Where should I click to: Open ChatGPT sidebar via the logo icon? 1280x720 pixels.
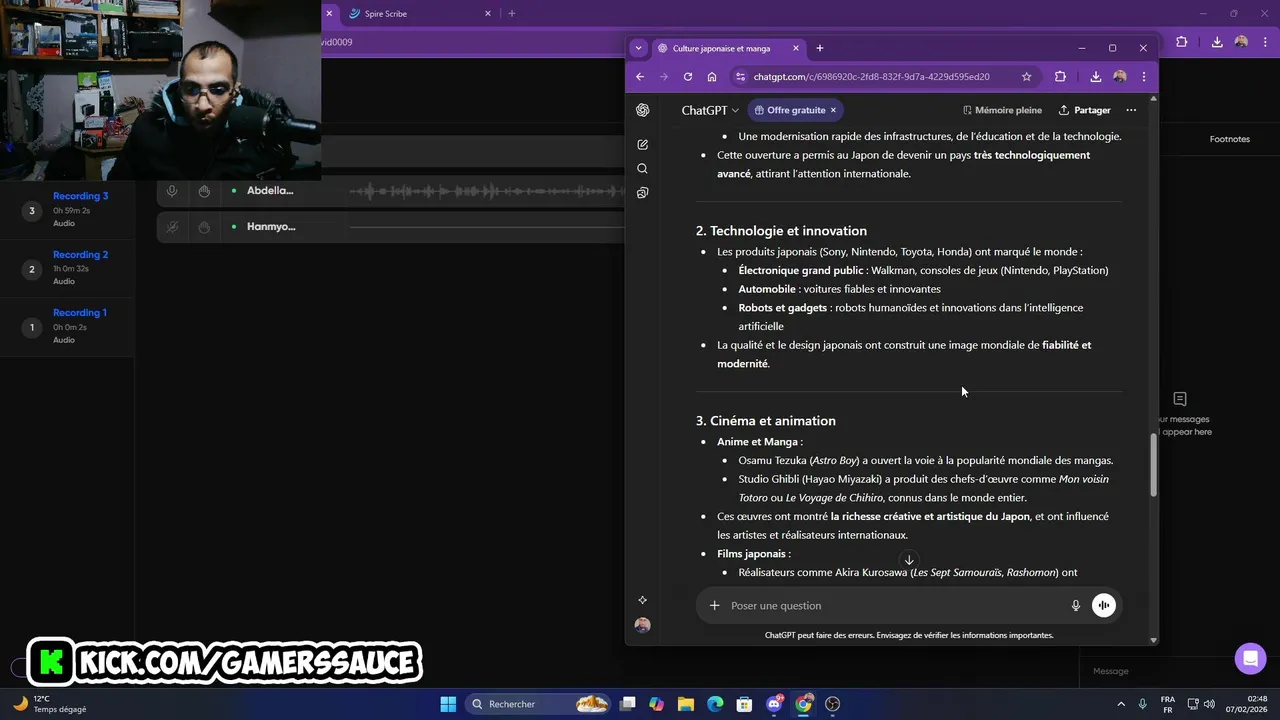[642, 110]
